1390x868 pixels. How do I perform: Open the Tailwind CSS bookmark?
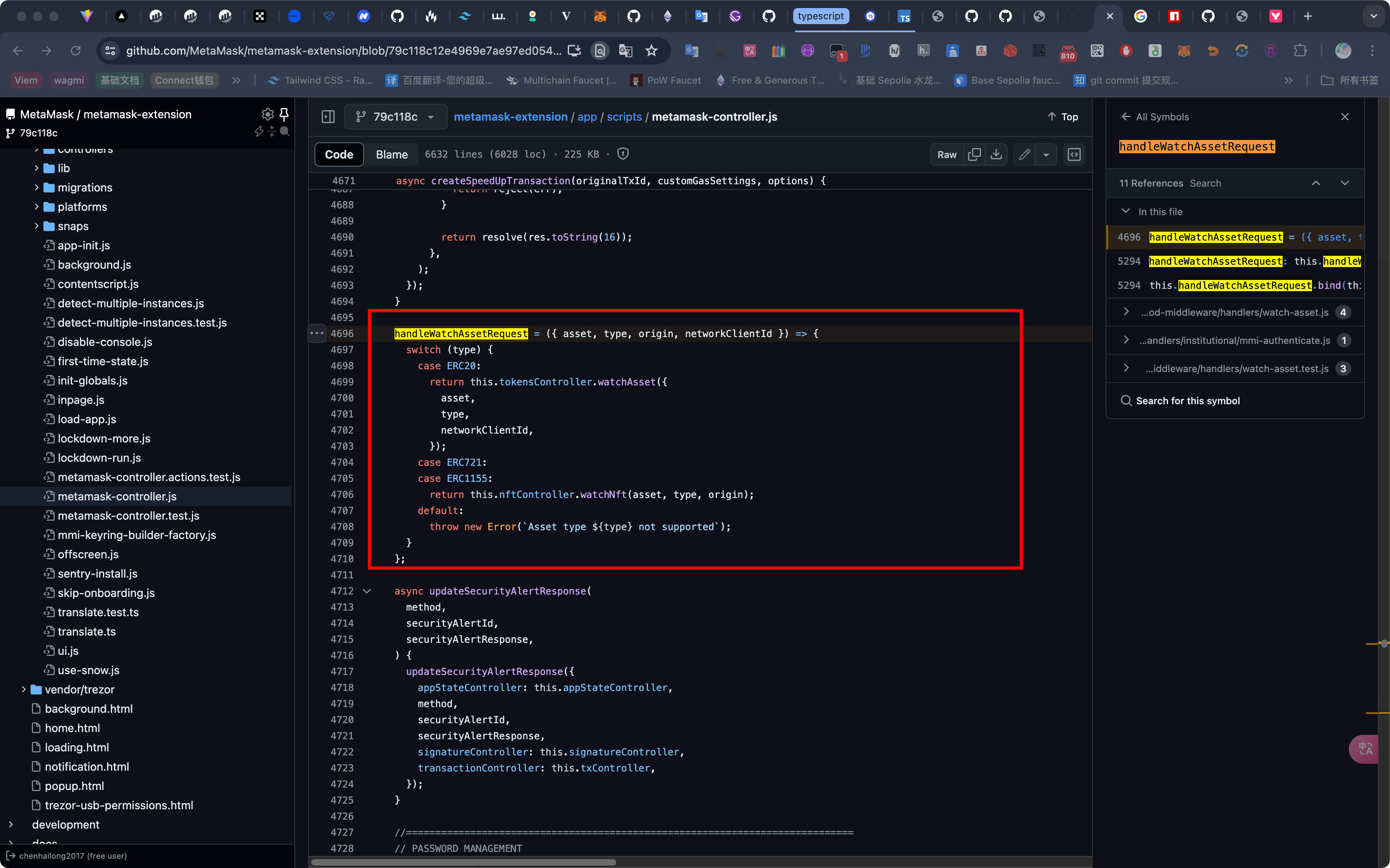pos(320,80)
